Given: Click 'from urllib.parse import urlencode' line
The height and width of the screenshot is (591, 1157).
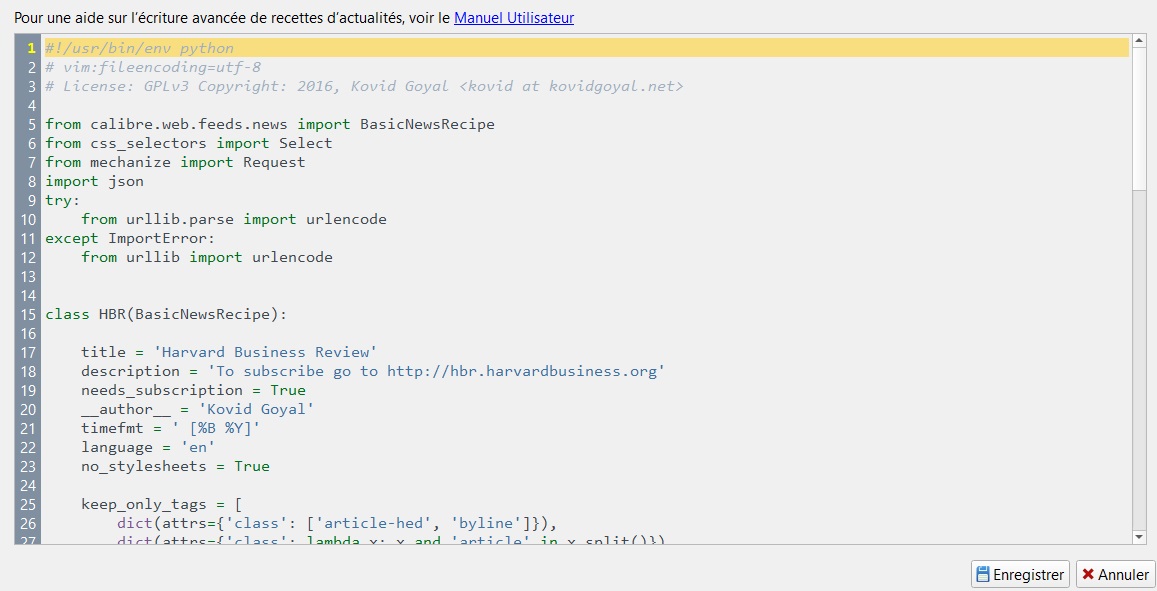Looking at the screenshot, I should pos(234,219).
